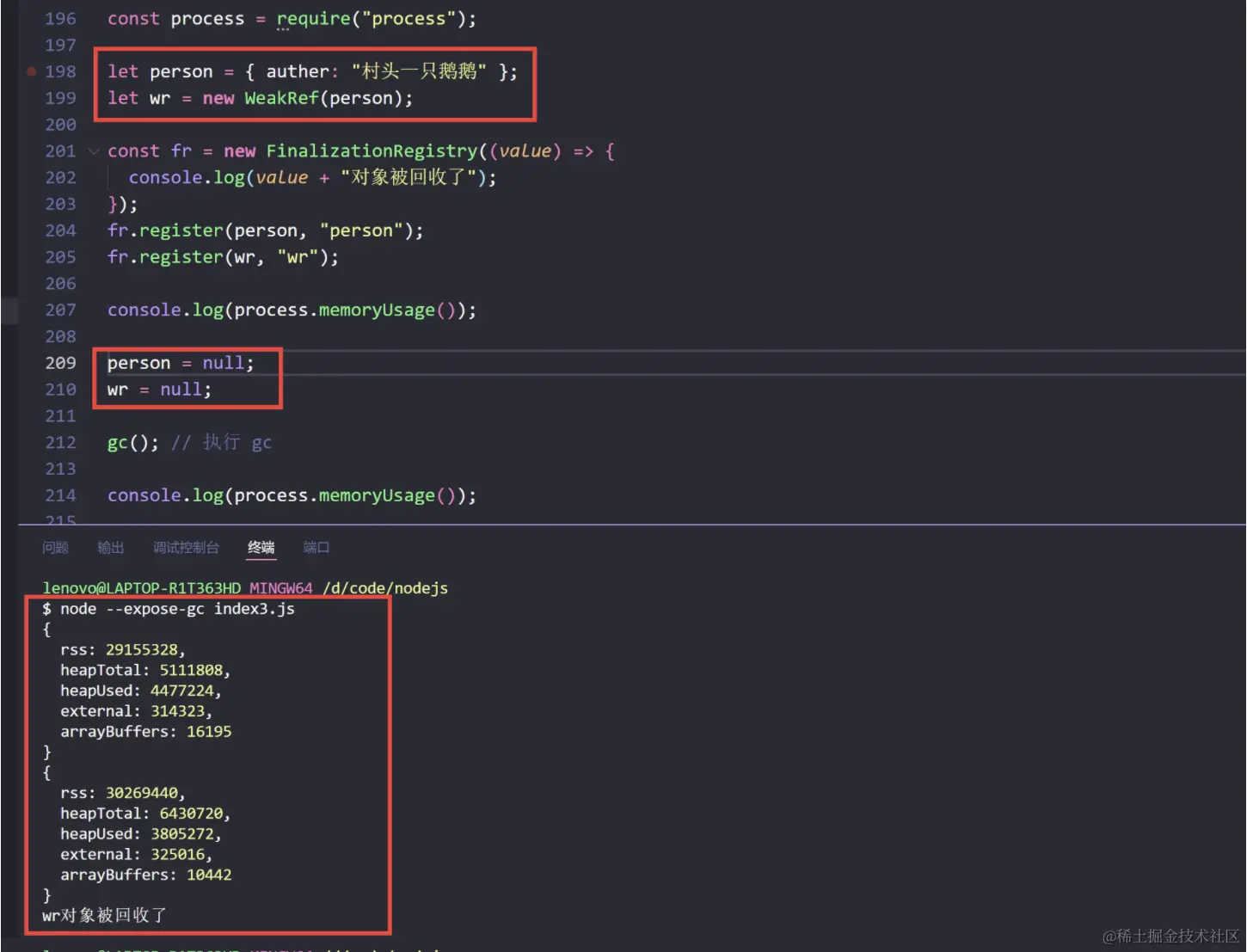The height and width of the screenshot is (952, 1247).
Task: Click fr.register(person, "person") line
Action: 265,230
